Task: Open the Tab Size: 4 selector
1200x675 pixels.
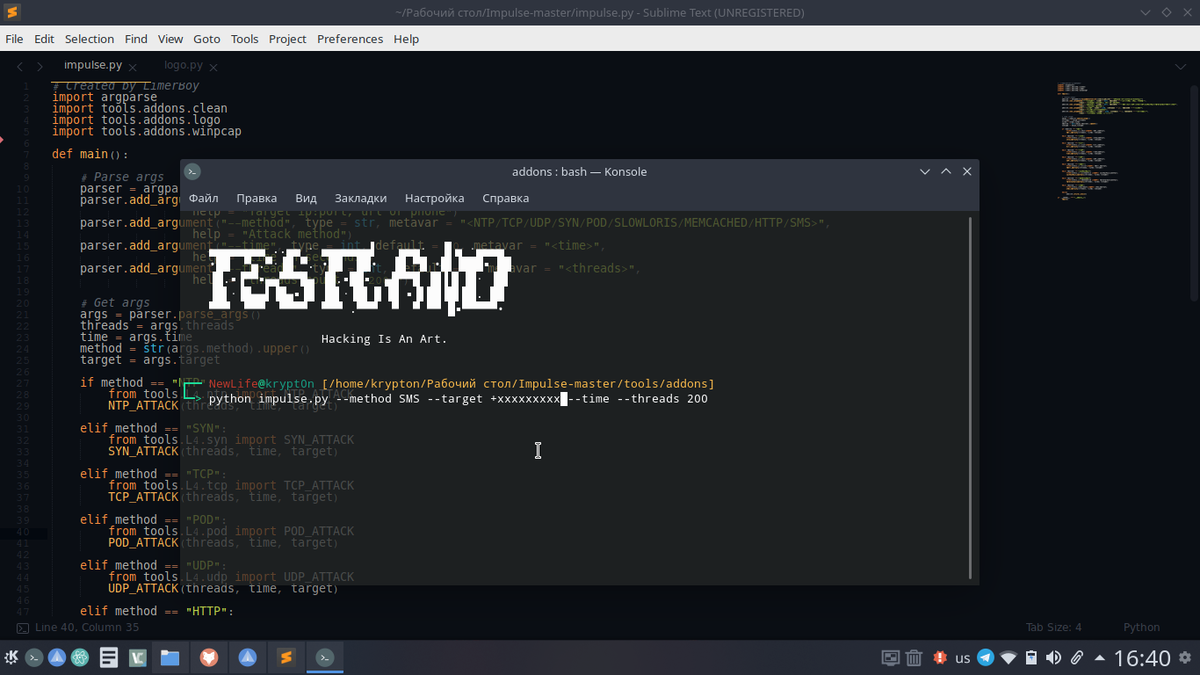Action: [1053, 627]
